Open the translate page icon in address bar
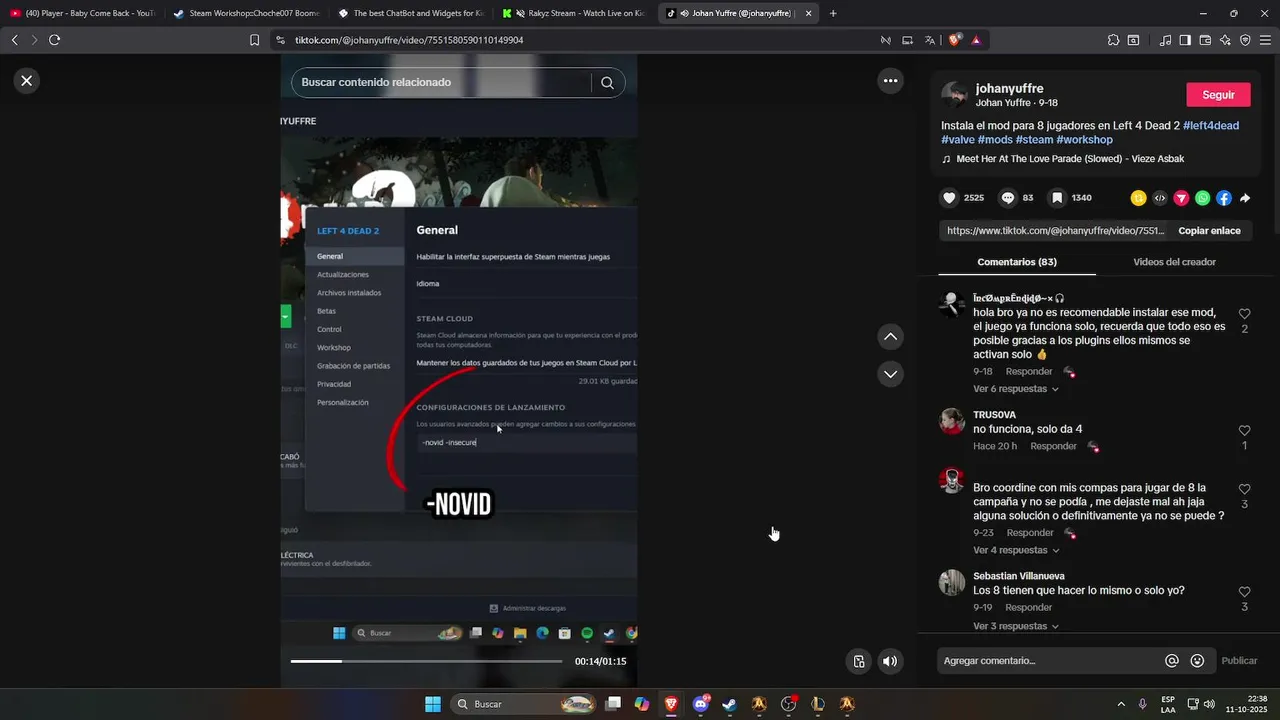This screenshot has width=1280, height=720. point(929,40)
